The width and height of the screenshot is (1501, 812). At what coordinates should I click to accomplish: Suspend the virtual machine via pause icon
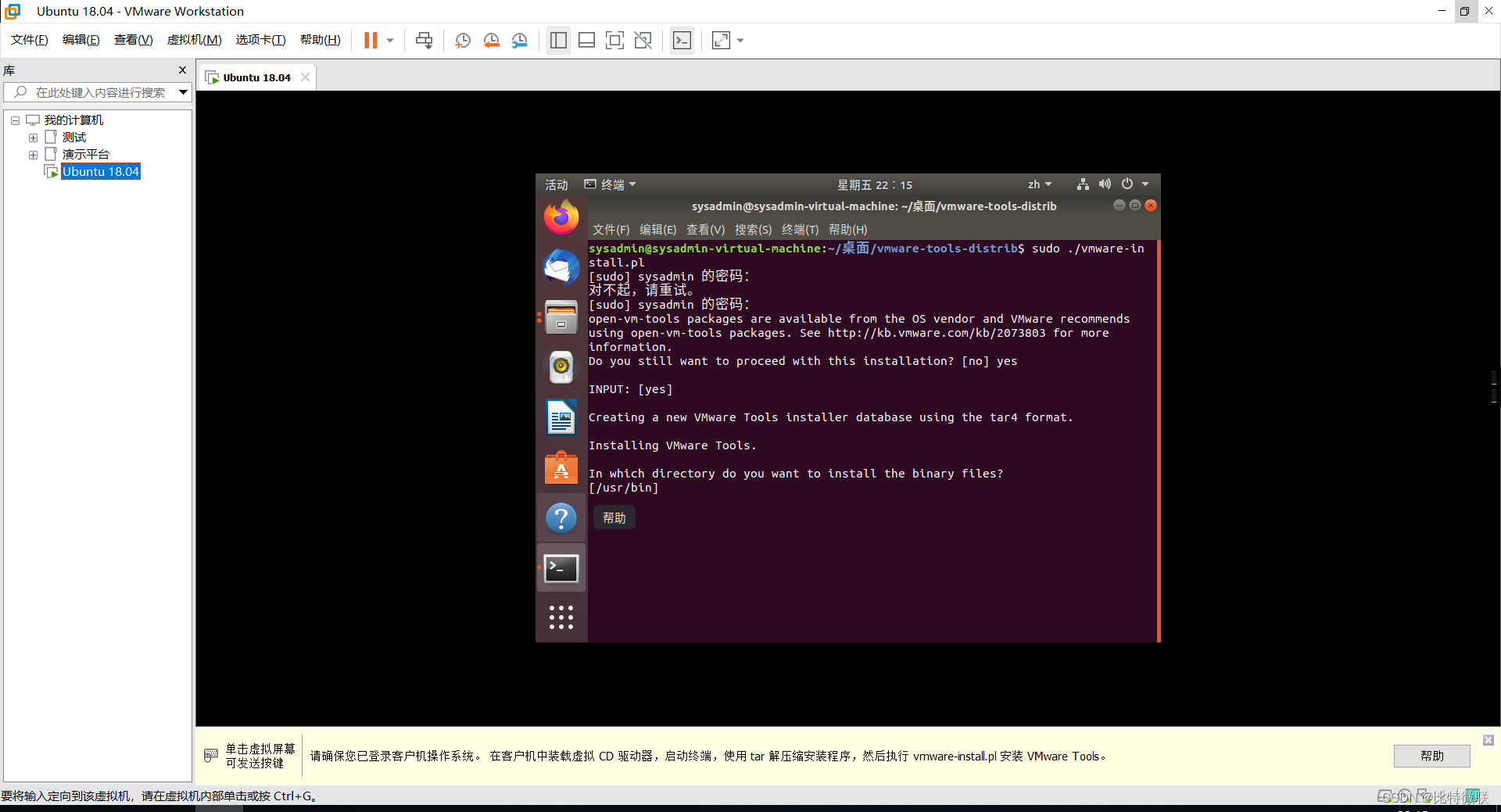point(369,40)
